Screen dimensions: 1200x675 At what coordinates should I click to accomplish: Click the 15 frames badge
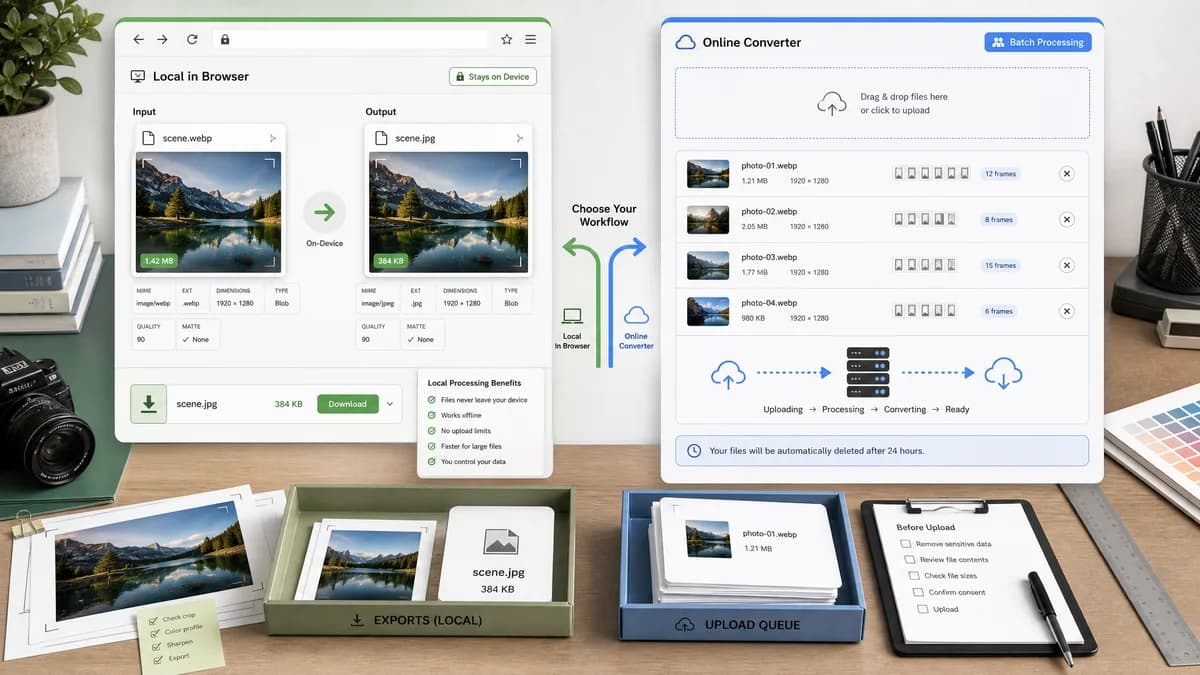click(x=1000, y=265)
